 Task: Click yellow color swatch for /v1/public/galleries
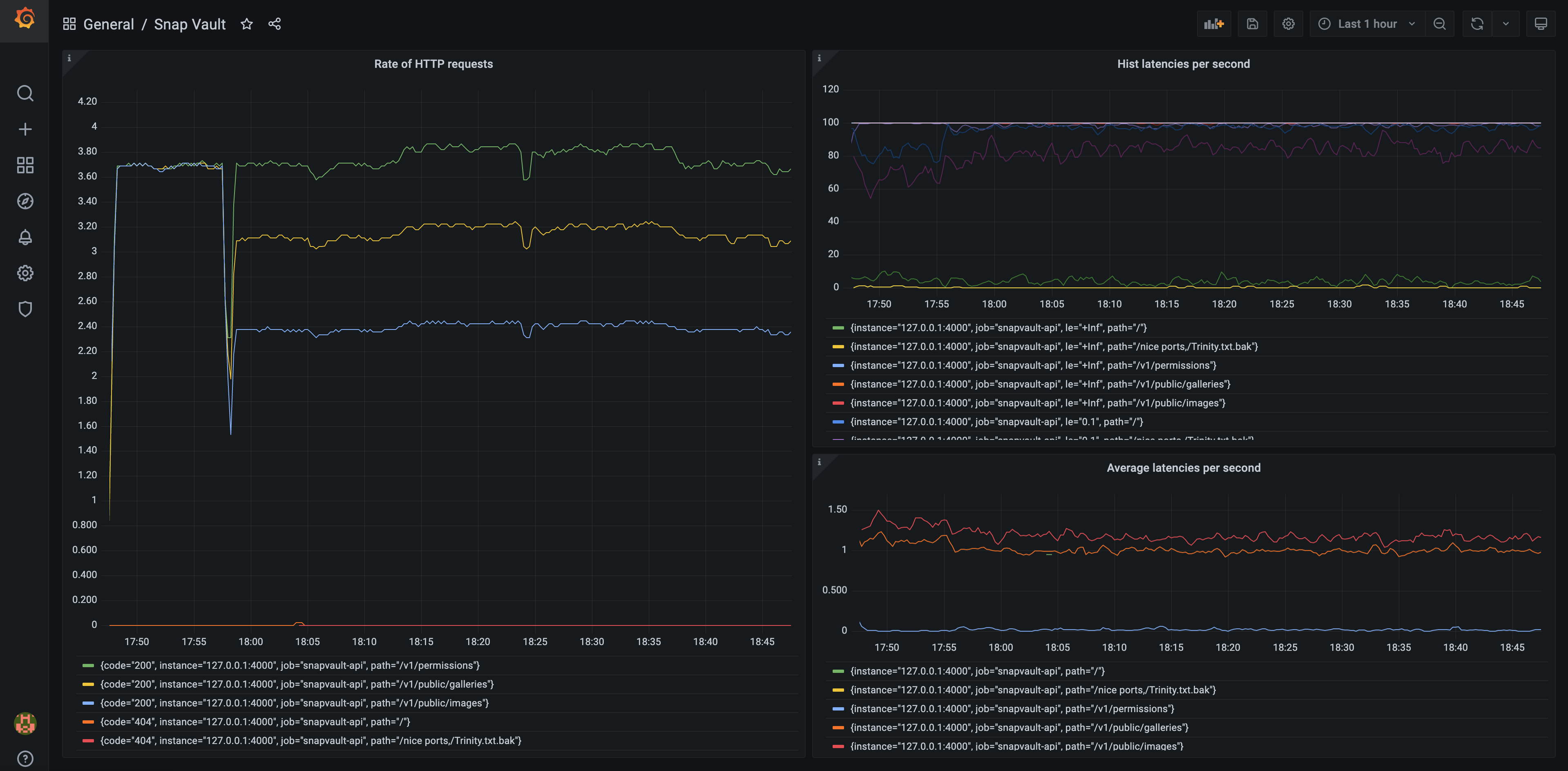(88, 684)
